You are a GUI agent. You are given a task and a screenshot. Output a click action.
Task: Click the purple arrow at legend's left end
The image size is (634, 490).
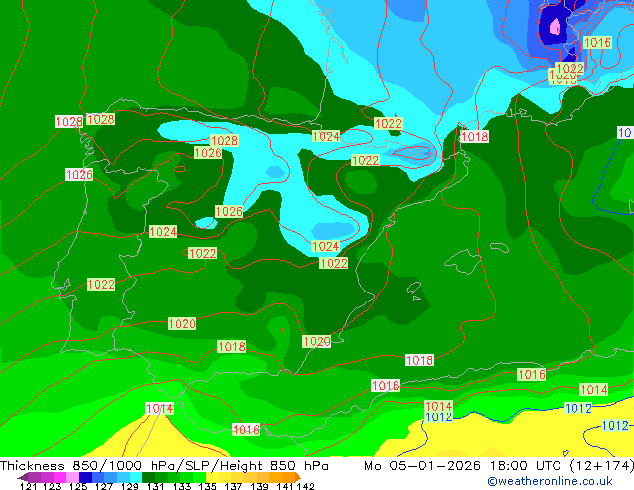pos(22,477)
